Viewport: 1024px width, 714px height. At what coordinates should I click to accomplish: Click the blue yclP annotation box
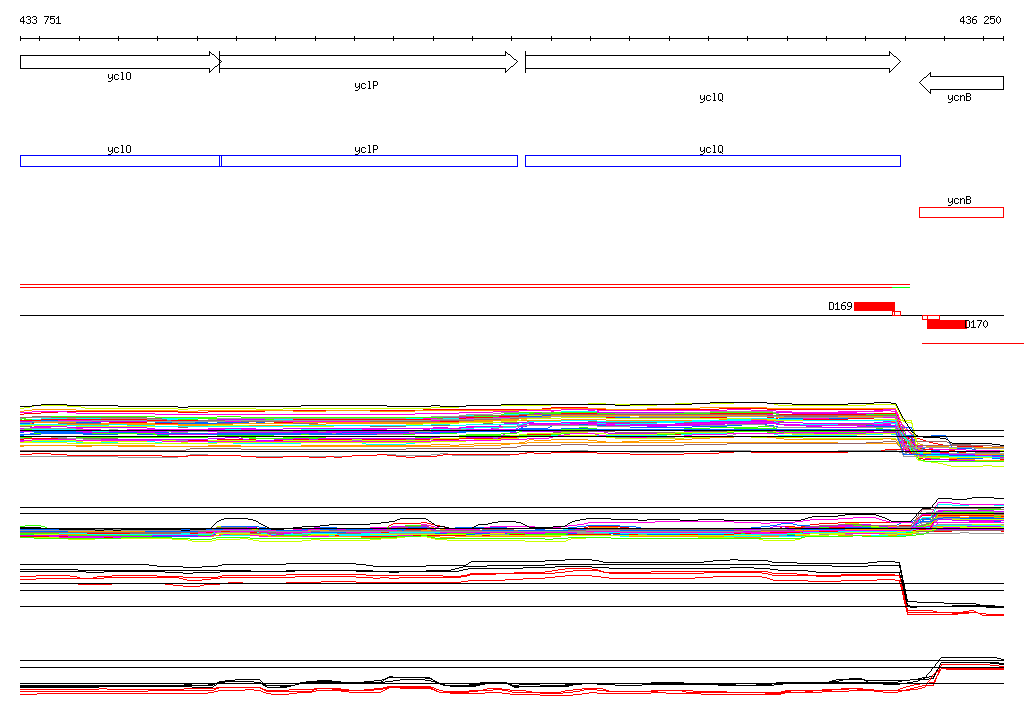tap(369, 161)
